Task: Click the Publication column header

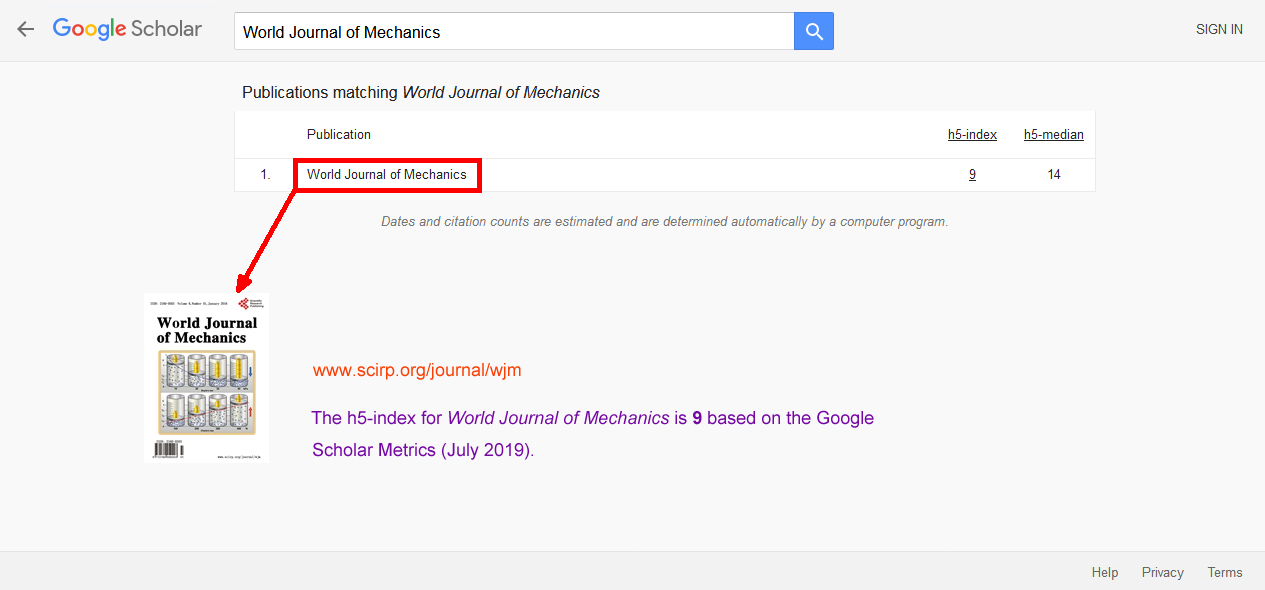Action: tap(339, 134)
